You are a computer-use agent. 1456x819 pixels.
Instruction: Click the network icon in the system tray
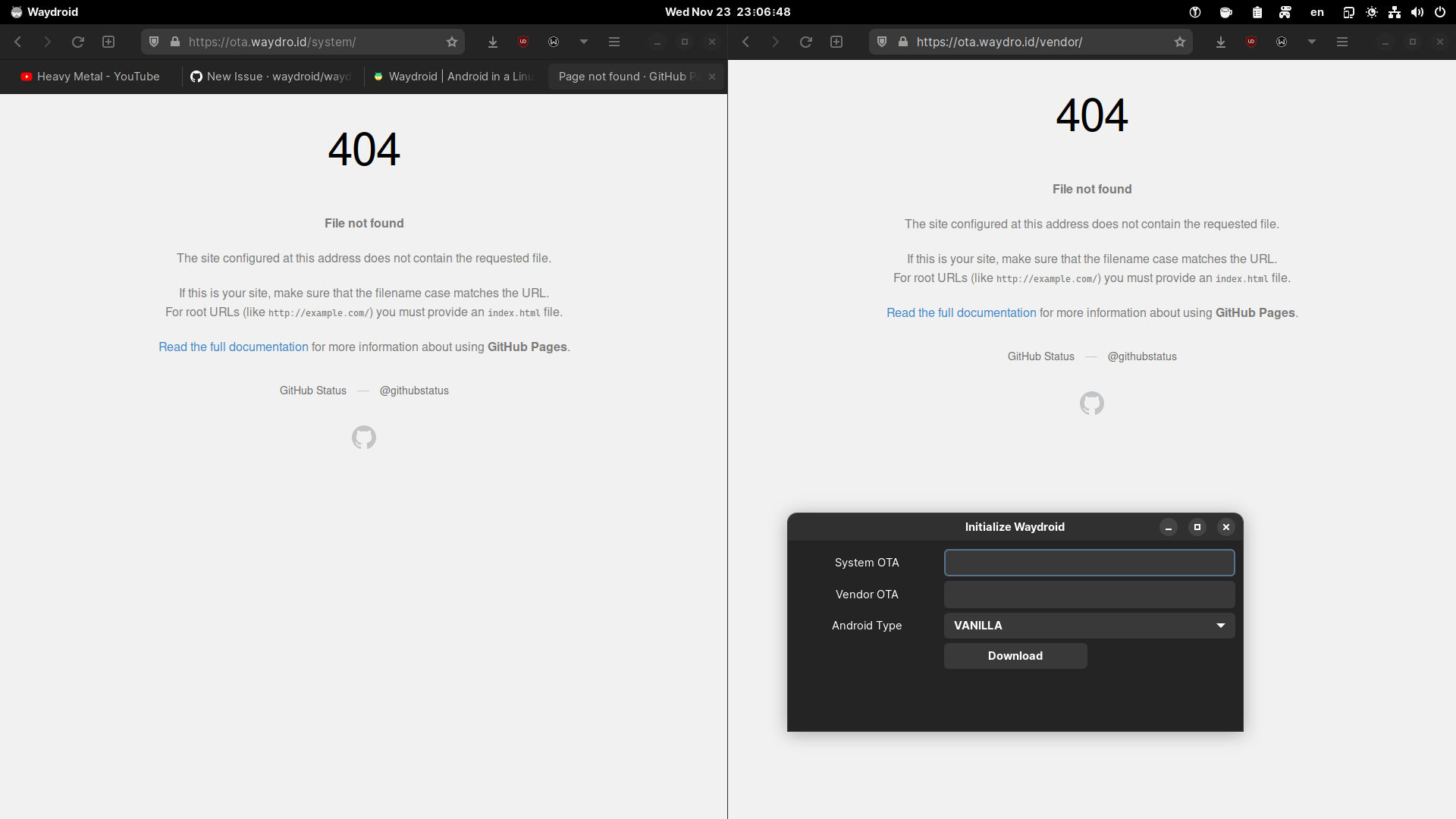pos(1394,12)
